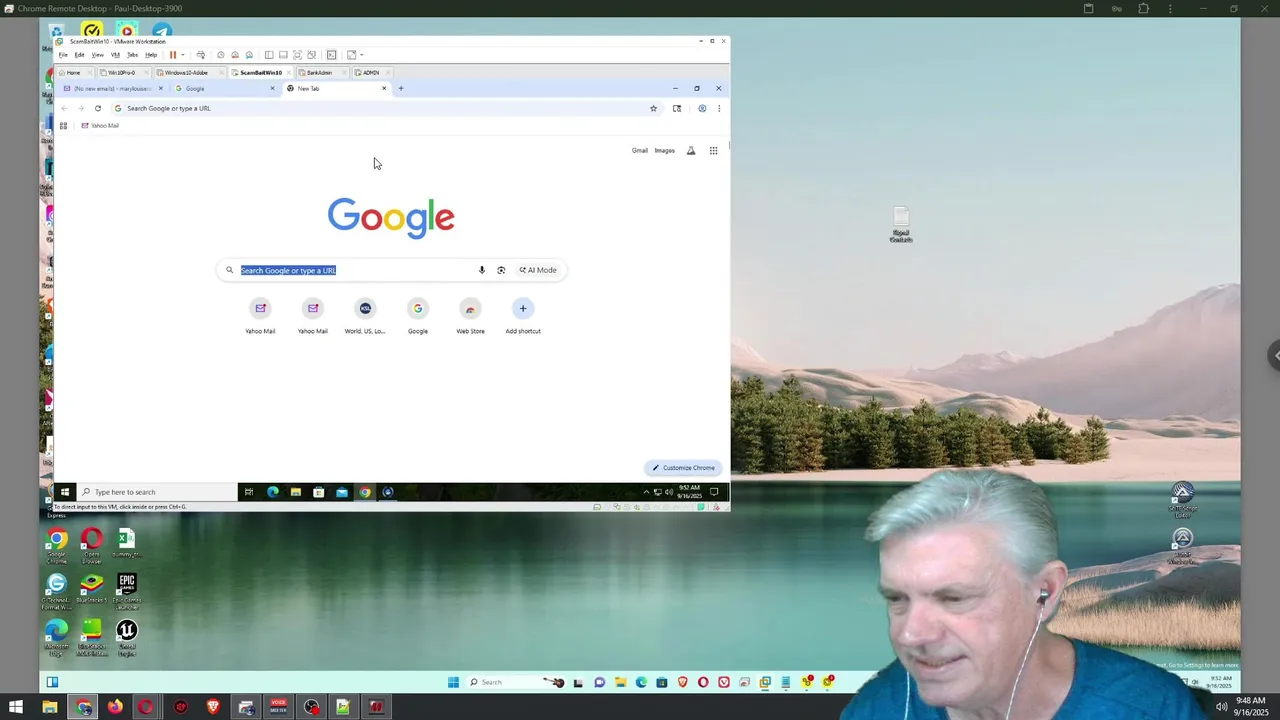Image resolution: width=1280 pixels, height=720 pixels.
Task: Click the stretch guest display icon
Action: coord(351,55)
